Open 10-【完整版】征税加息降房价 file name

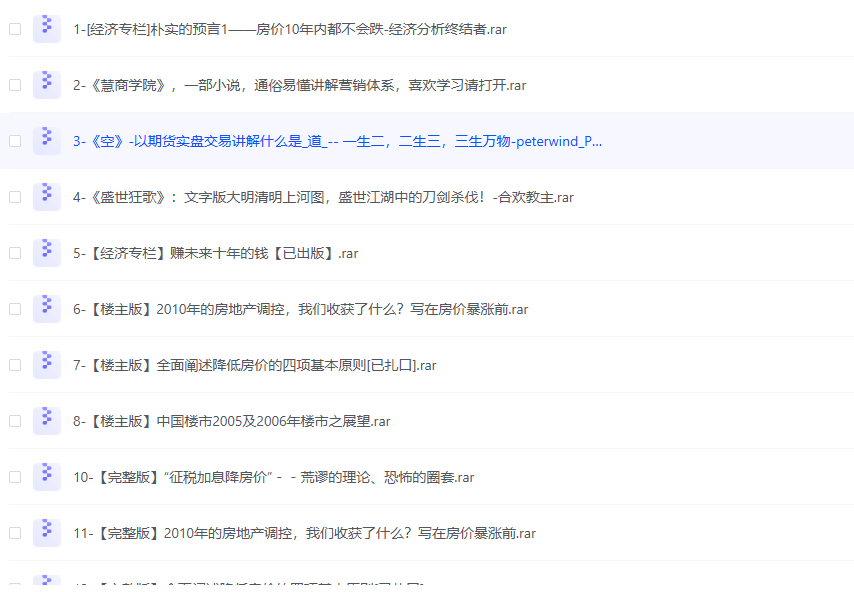273,477
